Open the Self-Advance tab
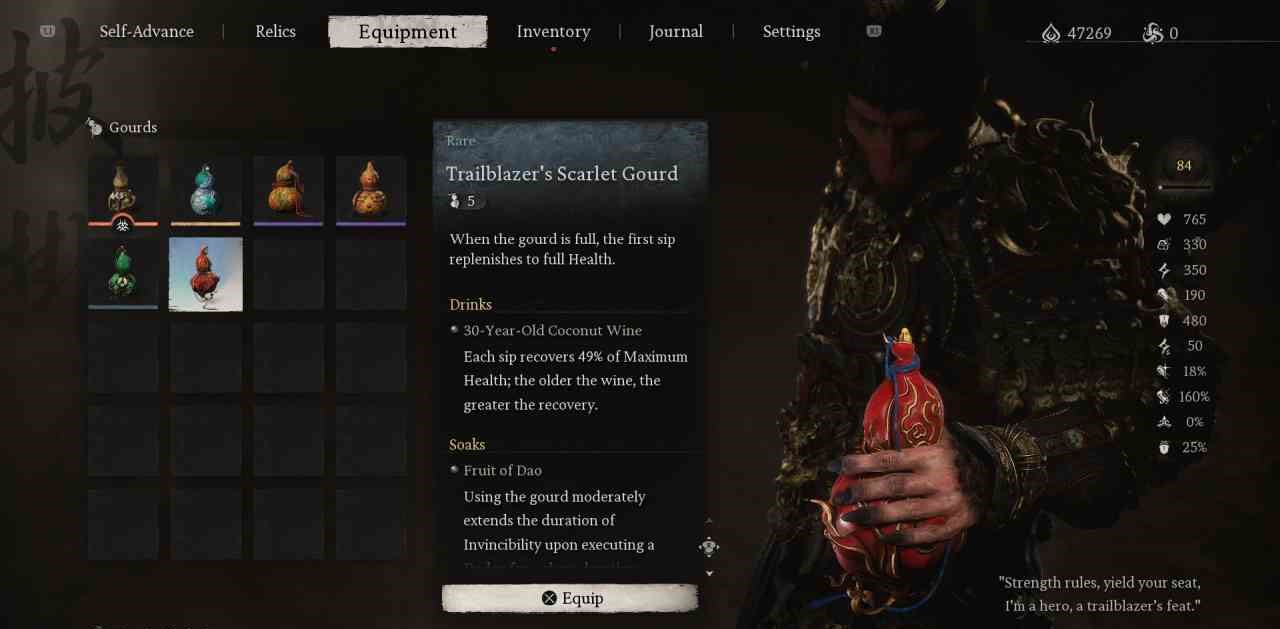1280x629 pixels. (146, 32)
